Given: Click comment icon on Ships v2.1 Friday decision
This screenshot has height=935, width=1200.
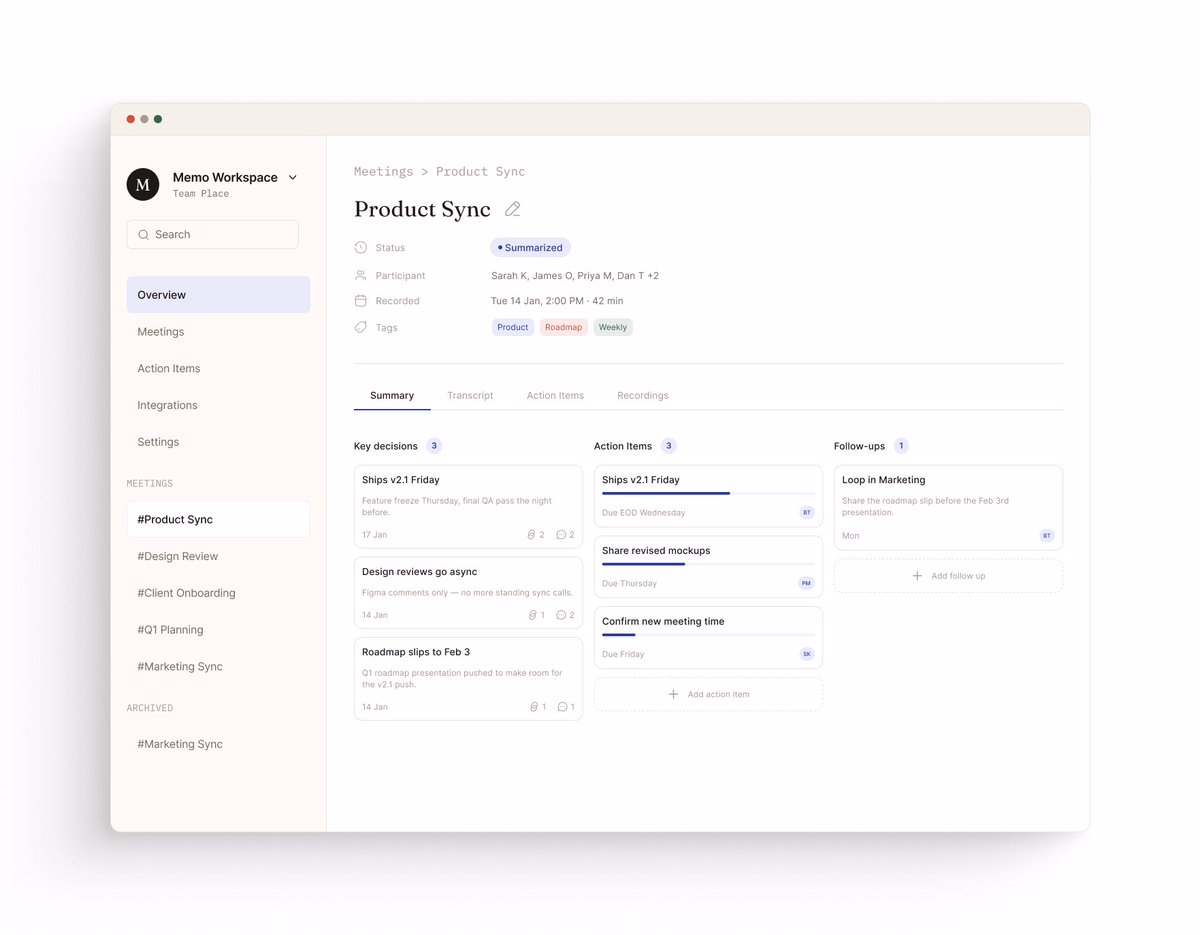Looking at the screenshot, I should click(561, 535).
